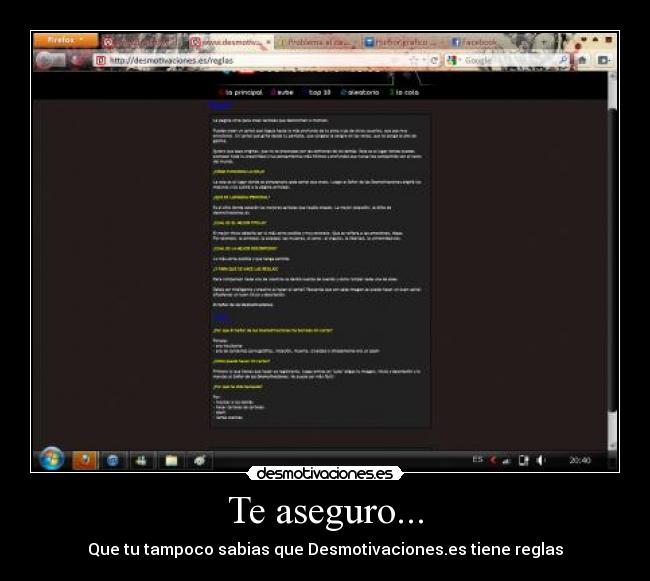Click the page vertical scrollbar thumb
Screen dimensions: 650x581
tap(612, 260)
